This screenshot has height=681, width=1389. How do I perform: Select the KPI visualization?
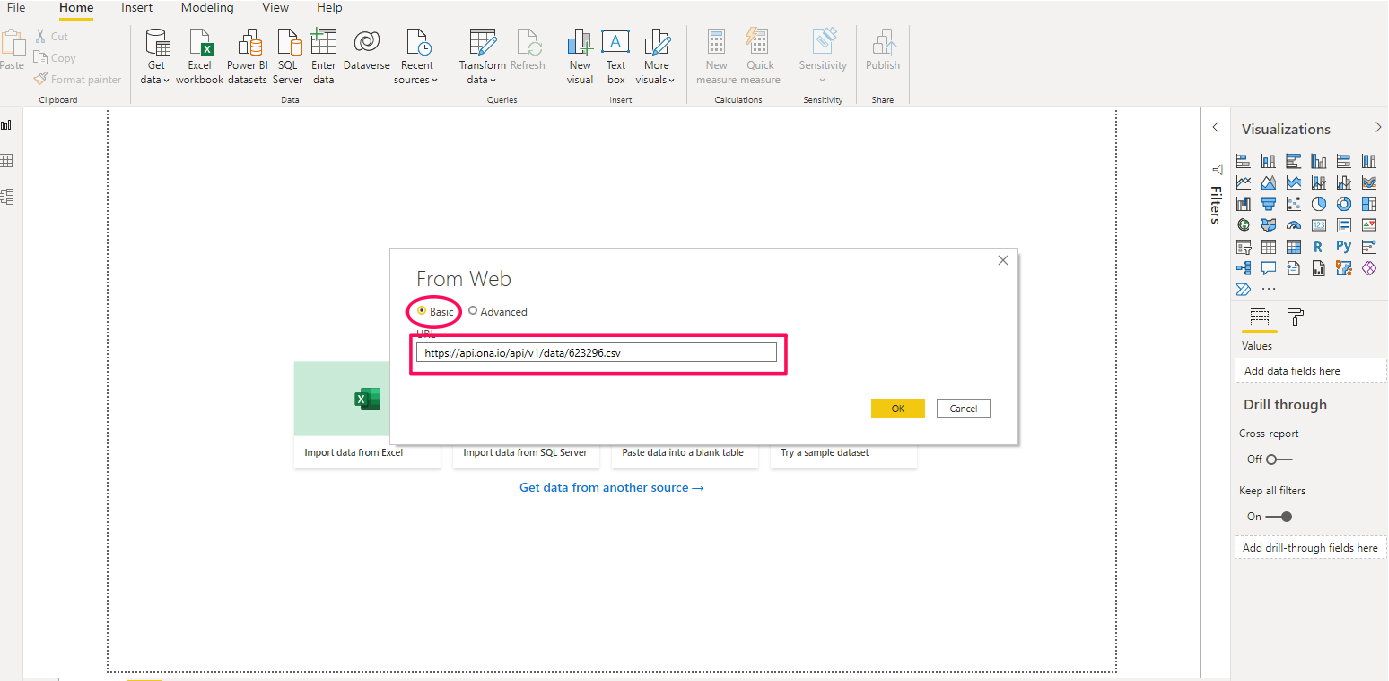click(1369, 225)
